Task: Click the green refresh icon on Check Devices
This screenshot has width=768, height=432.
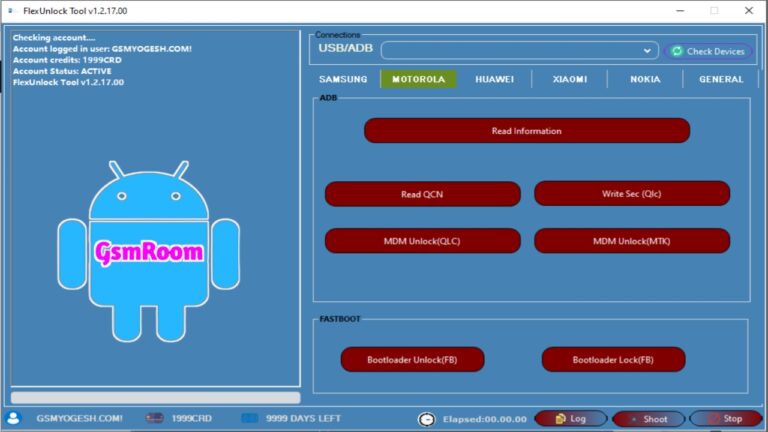Action: pos(677,51)
